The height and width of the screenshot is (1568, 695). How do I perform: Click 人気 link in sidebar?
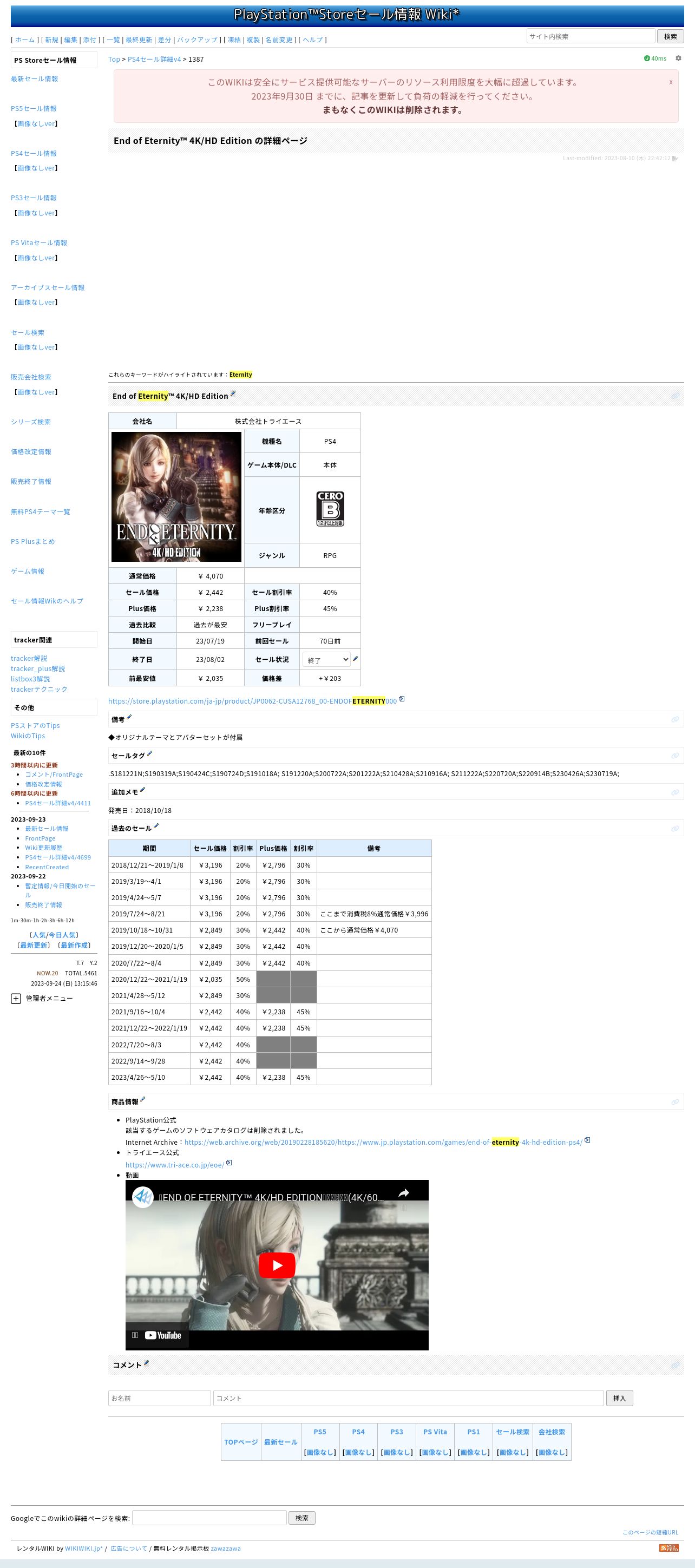coord(39,935)
